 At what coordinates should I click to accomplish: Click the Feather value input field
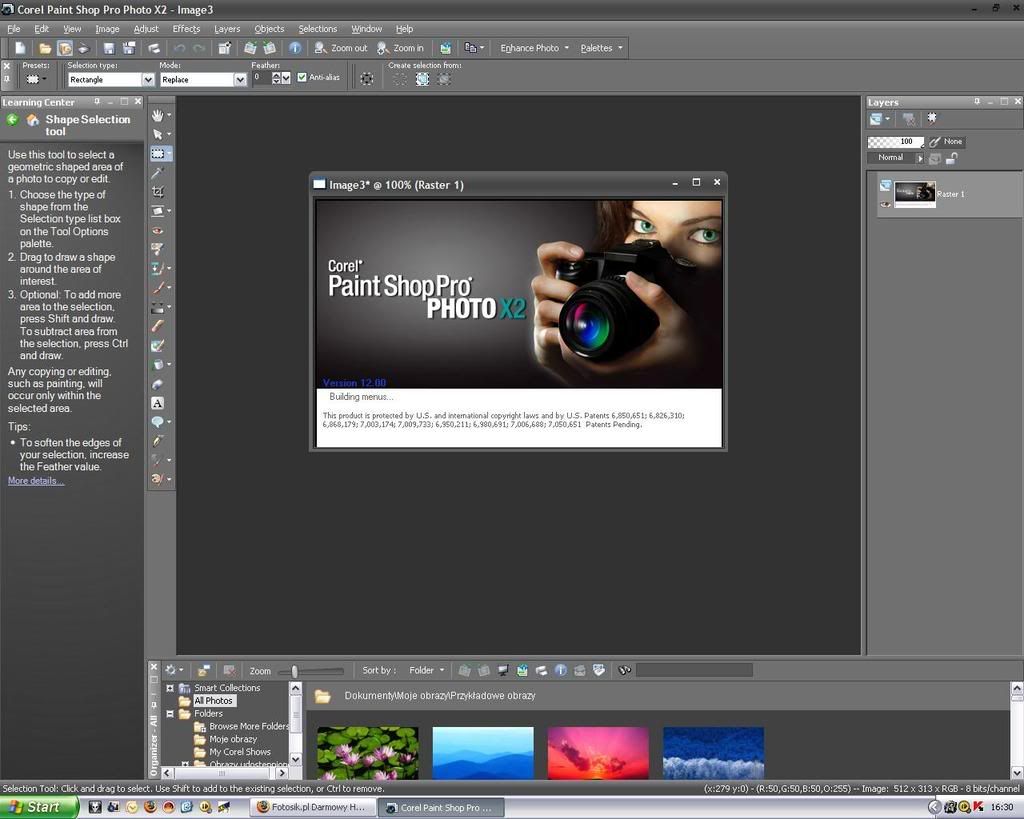click(x=261, y=78)
